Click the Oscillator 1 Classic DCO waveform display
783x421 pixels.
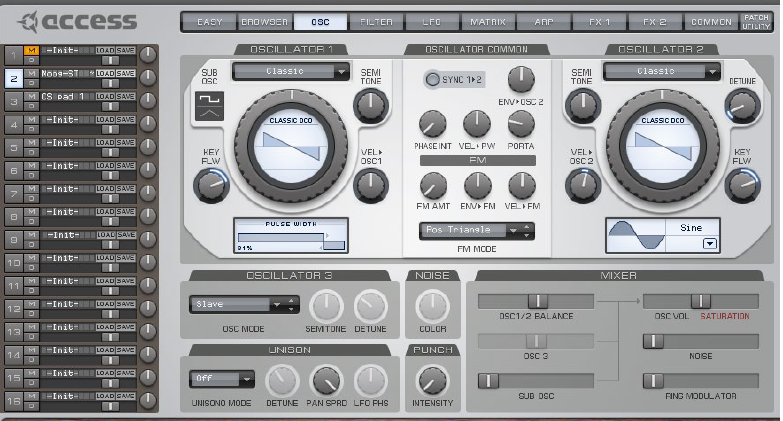291,147
